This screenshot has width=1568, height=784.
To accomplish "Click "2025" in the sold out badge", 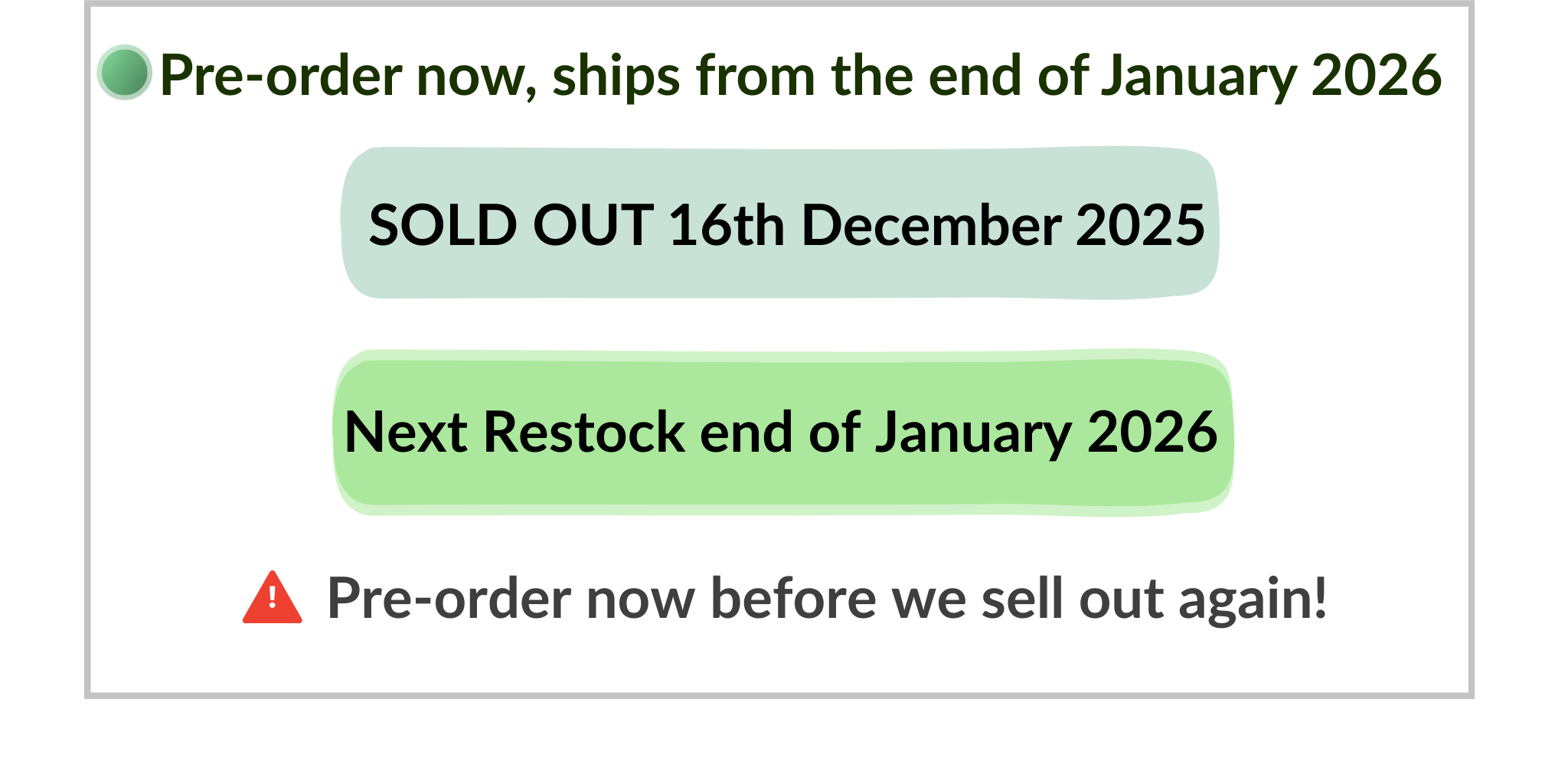I will click(x=1140, y=226).
